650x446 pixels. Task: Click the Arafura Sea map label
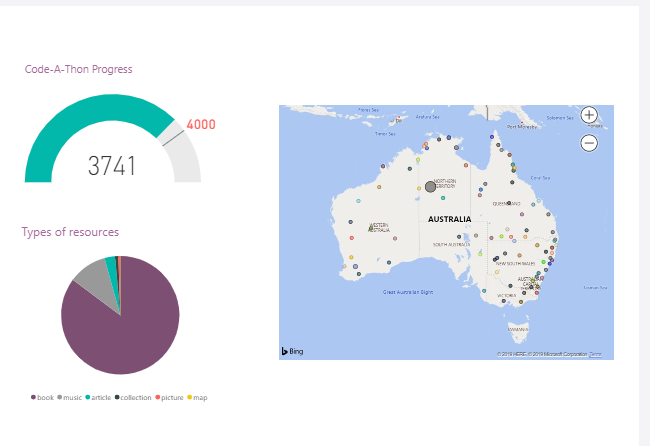[x=427, y=117]
